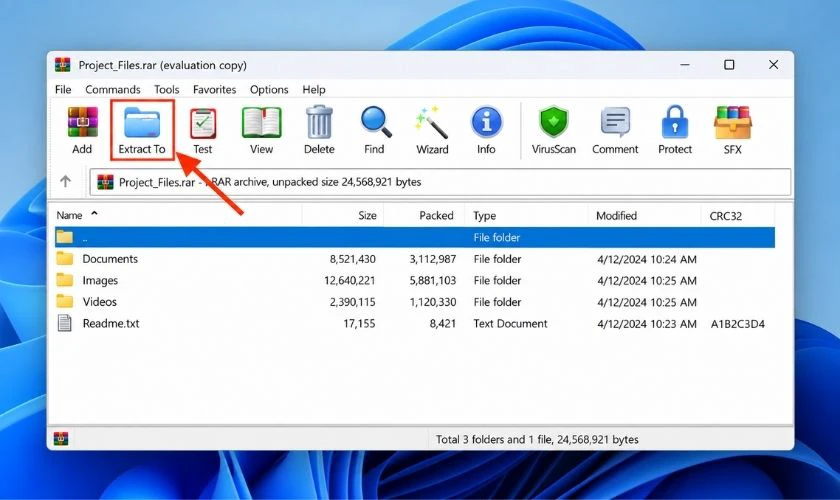The width and height of the screenshot is (840, 500).
Task: Click CRC32 value A1B2C3D4
Action: (738, 324)
